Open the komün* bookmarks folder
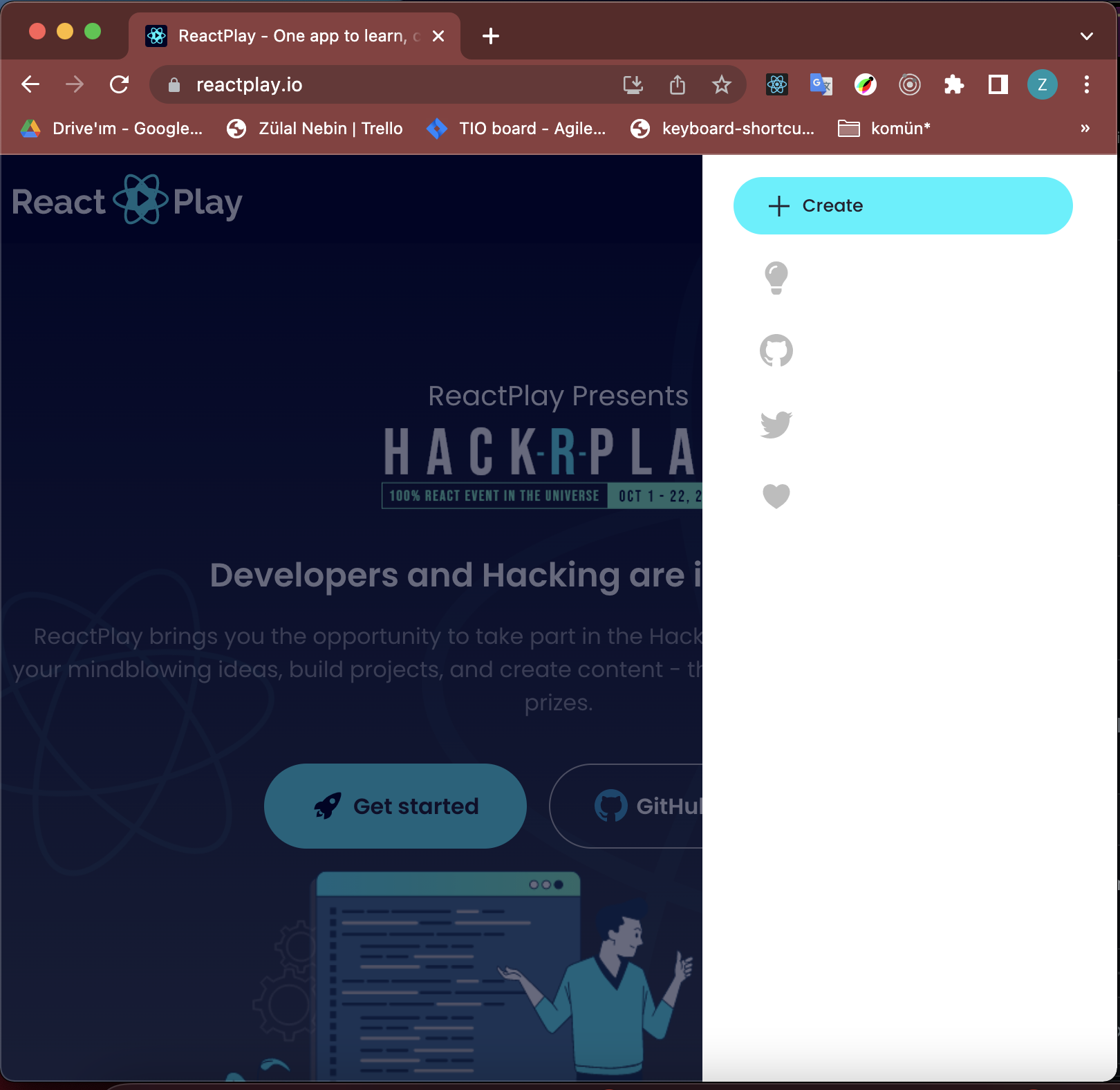 (884, 128)
